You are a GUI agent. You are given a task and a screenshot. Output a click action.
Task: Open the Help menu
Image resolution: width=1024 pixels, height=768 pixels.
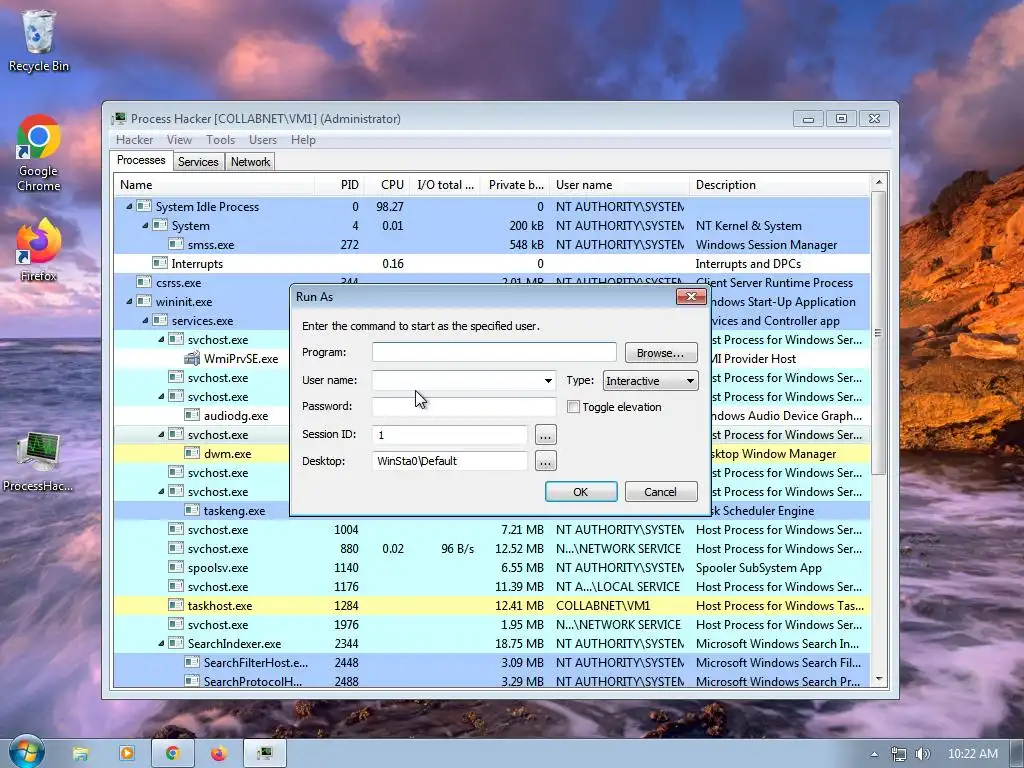click(303, 140)
